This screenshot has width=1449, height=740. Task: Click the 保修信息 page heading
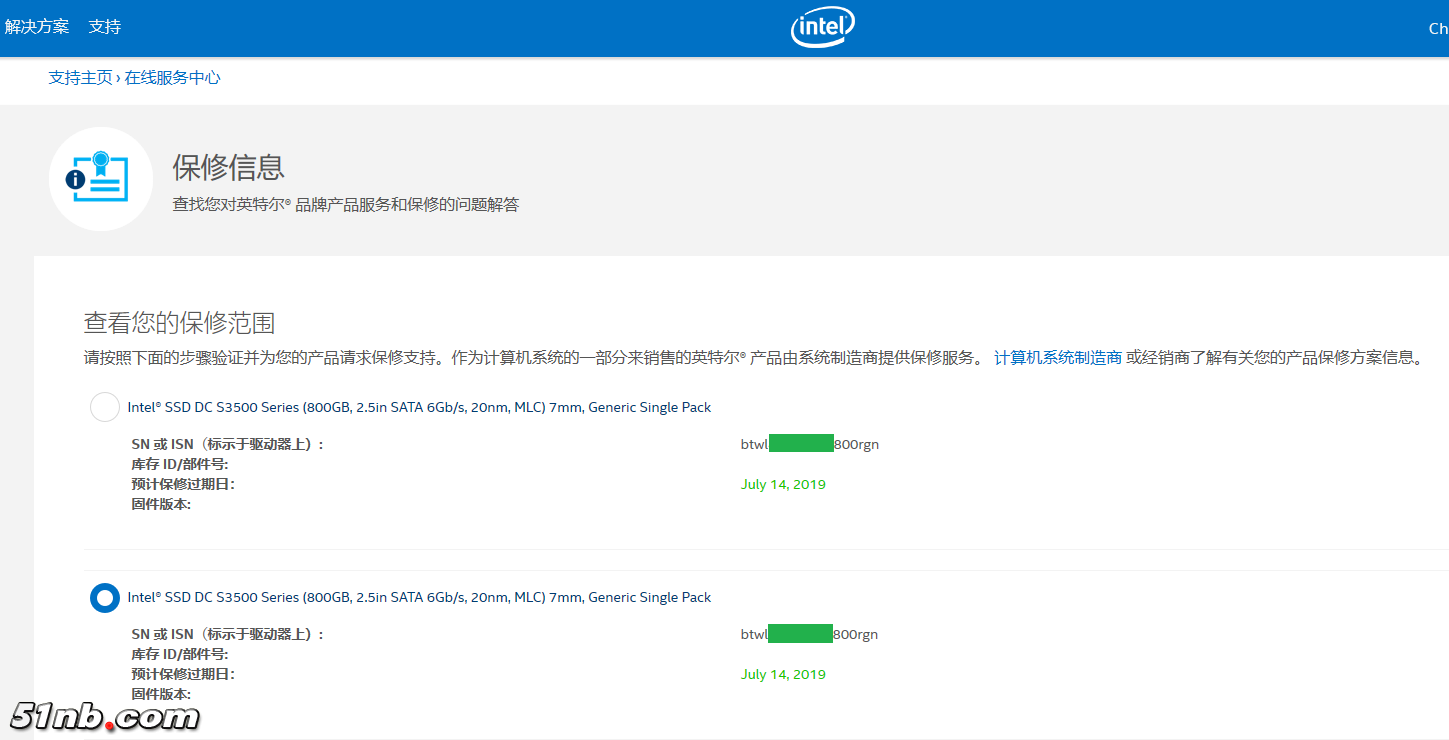pos(228,167)
